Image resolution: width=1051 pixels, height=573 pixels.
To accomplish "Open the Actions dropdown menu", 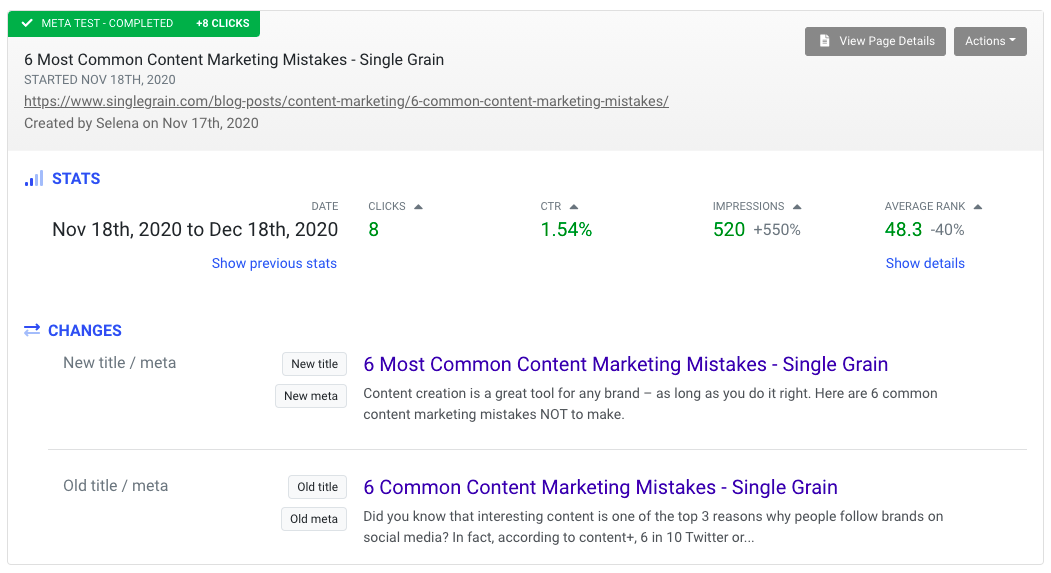I will [990, 42].
